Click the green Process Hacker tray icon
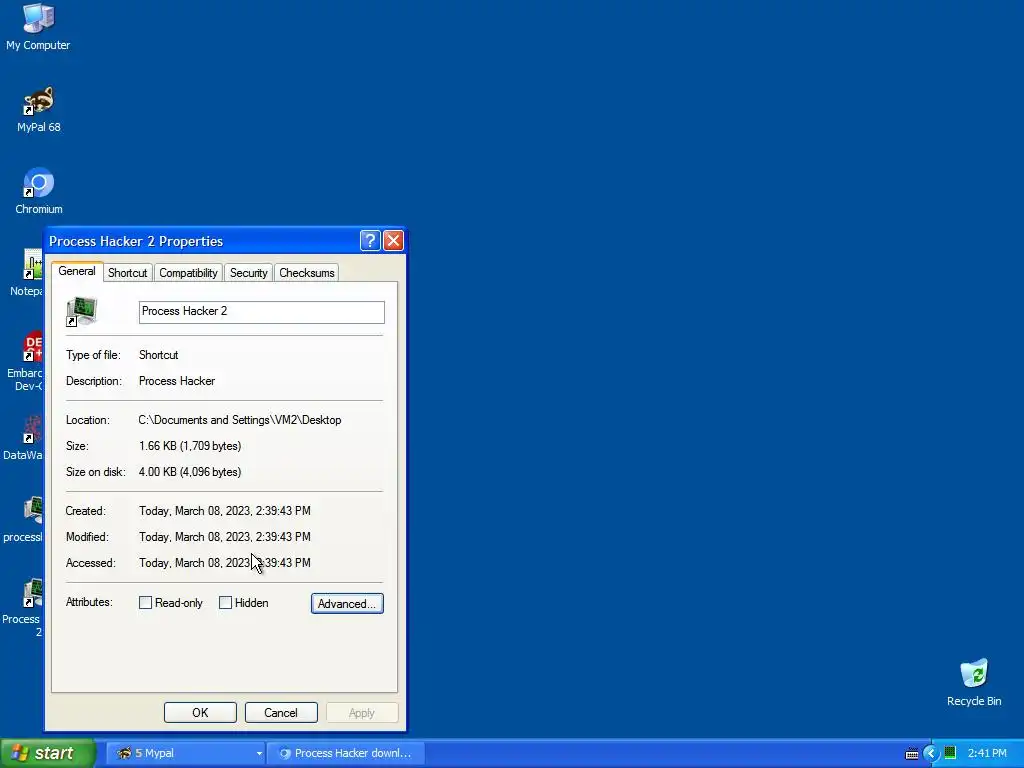This screenshot has width=1024, height=768. 950,753
